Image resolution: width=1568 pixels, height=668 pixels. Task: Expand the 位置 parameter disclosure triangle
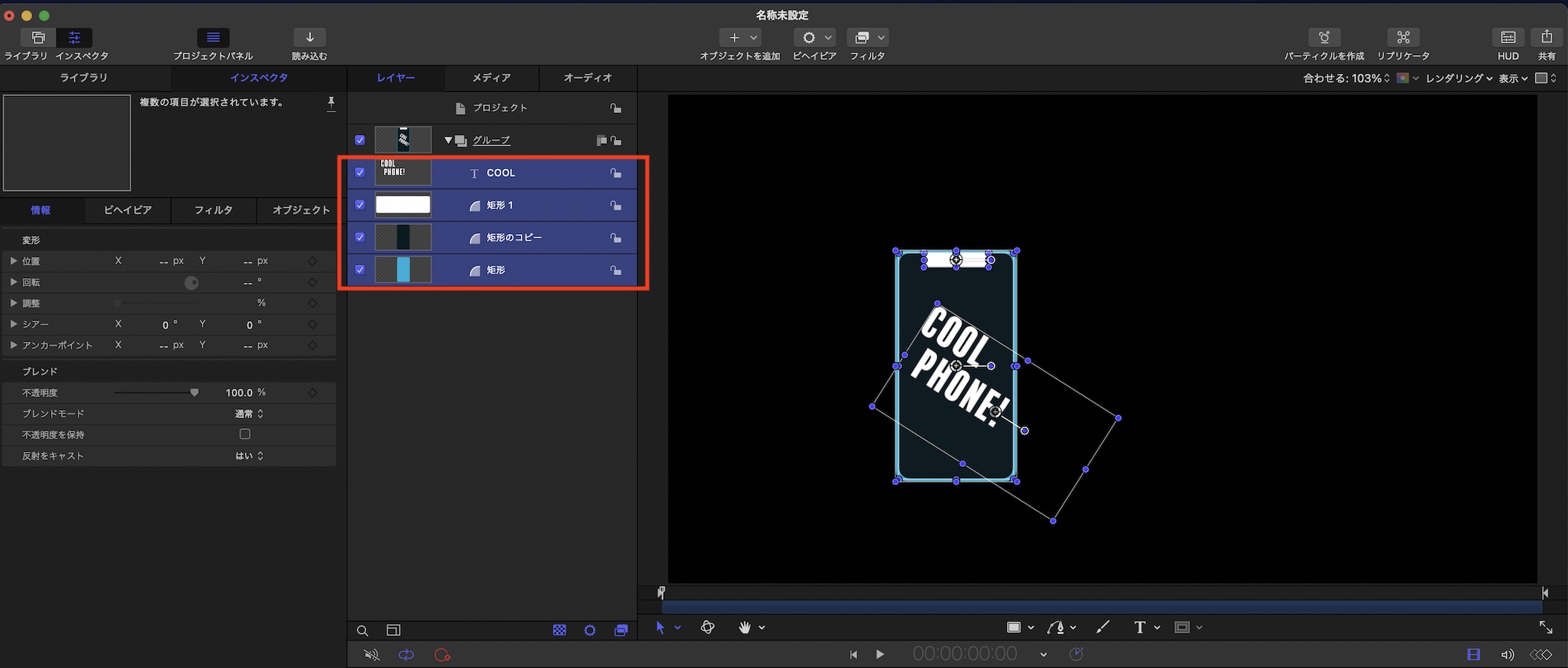coord(13,261)
